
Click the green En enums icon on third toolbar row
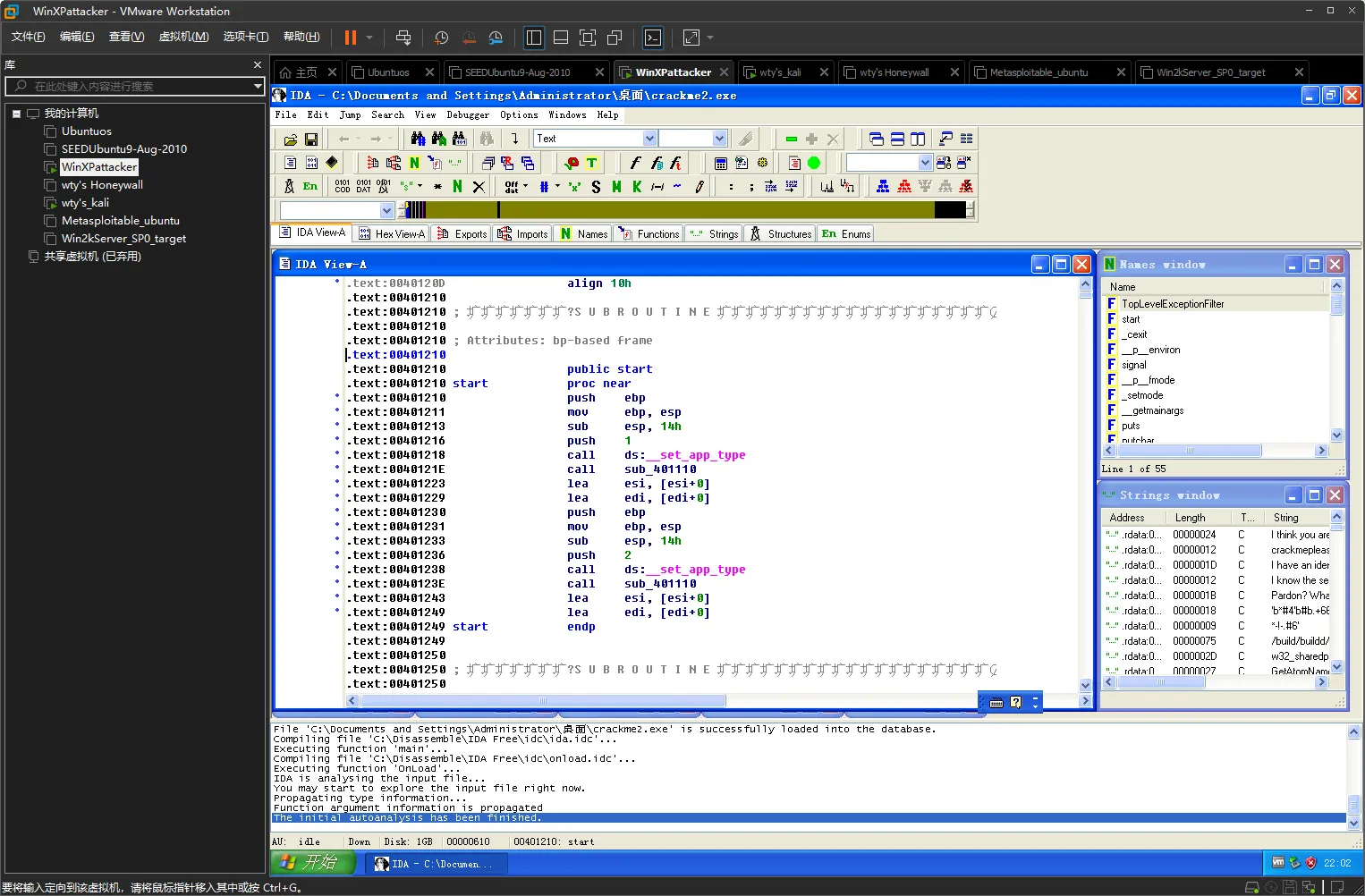(x=309, y=186)
